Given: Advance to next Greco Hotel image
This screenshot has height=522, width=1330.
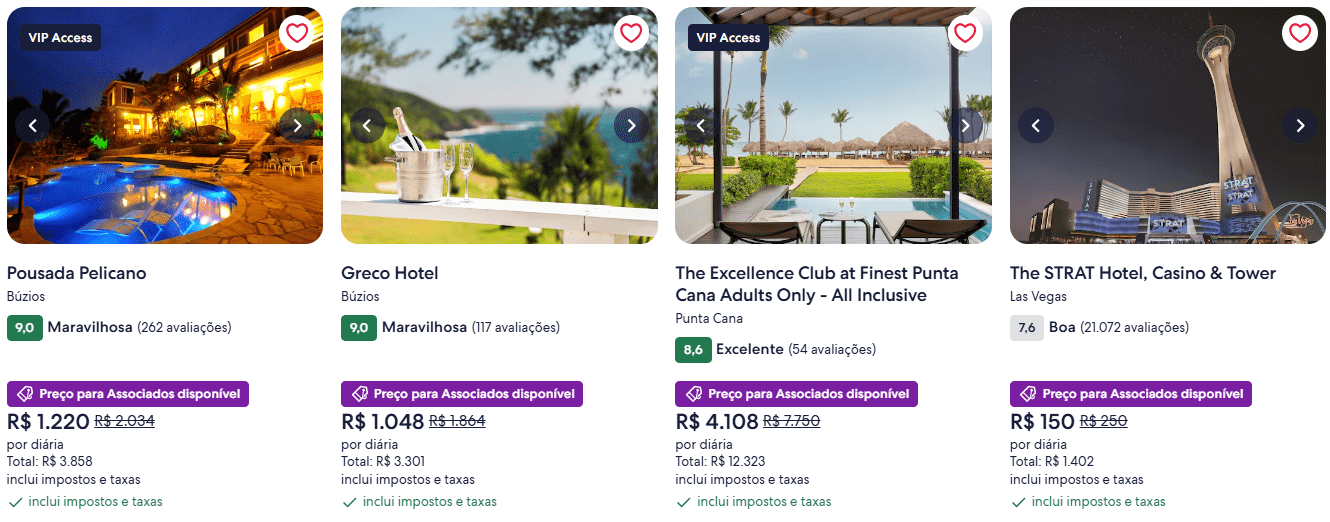Looking at the screenshot, I should tap(631, 125).
